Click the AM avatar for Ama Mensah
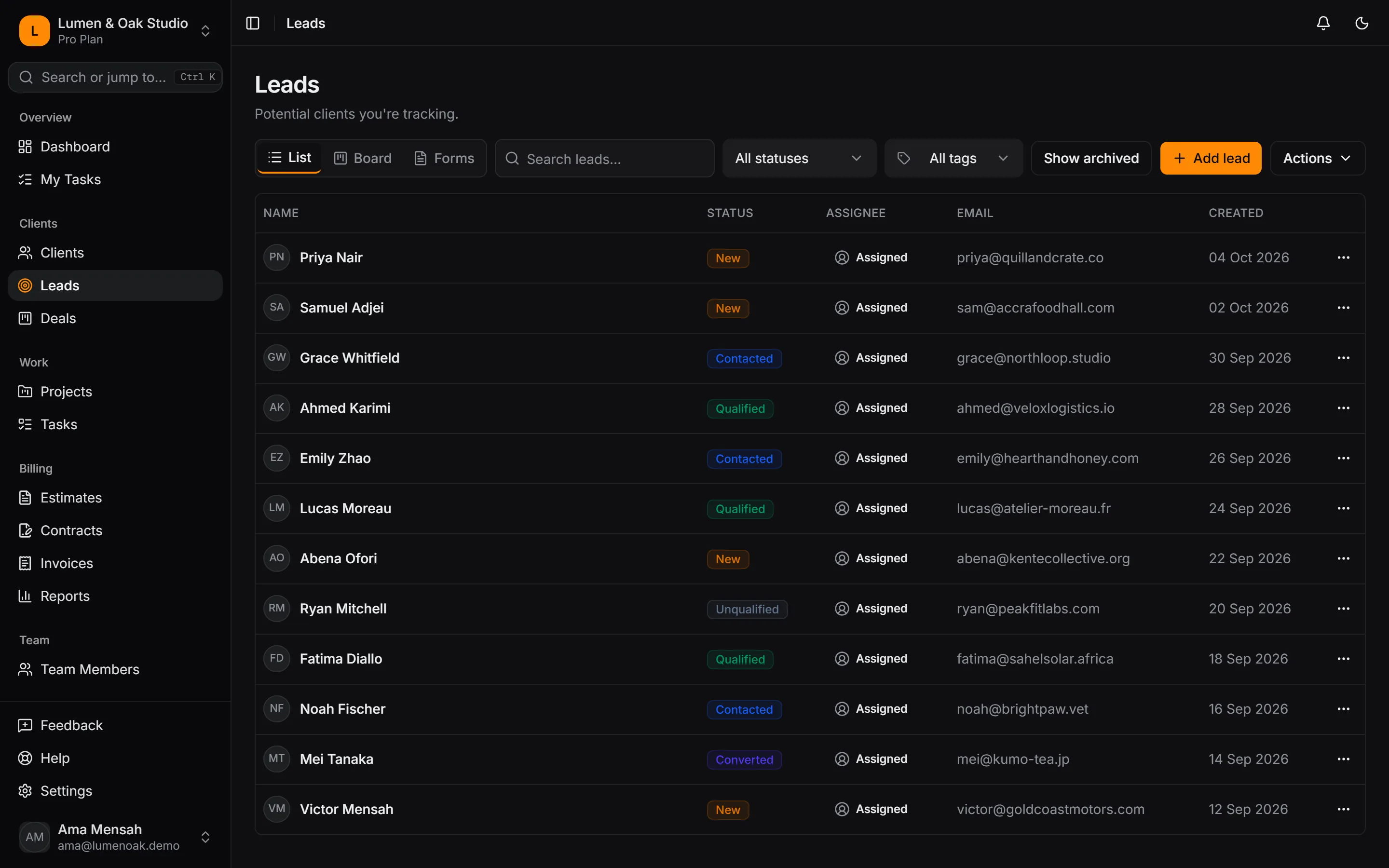The width and height of the screenshot is (1389, 868). point(34,837)
